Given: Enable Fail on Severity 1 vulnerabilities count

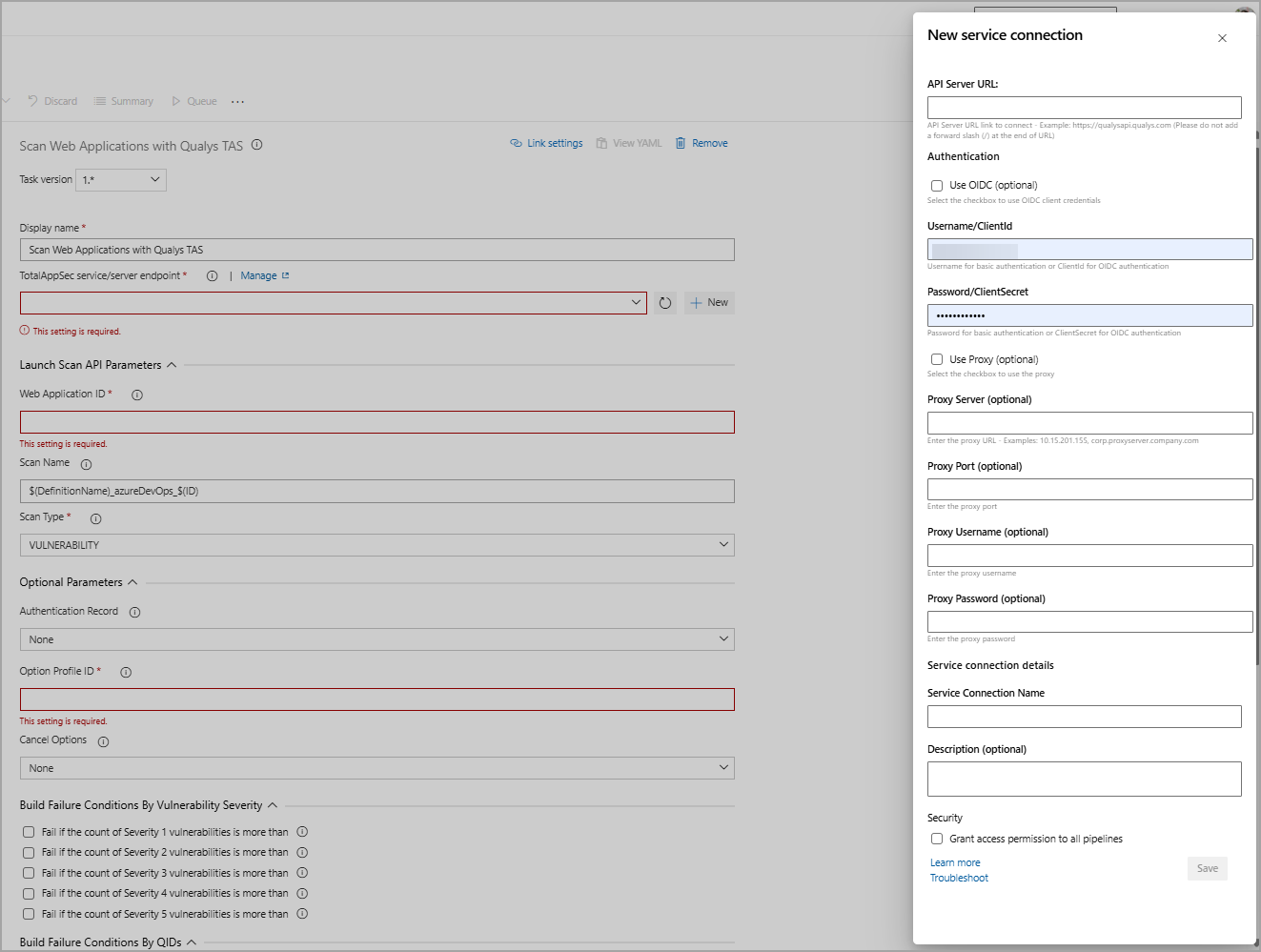Looking at the screenshot, I should coord(29,832).
